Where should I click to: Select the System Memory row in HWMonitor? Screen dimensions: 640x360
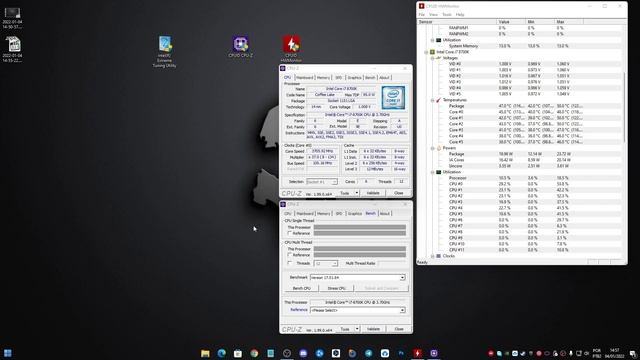tap(520, 46)
